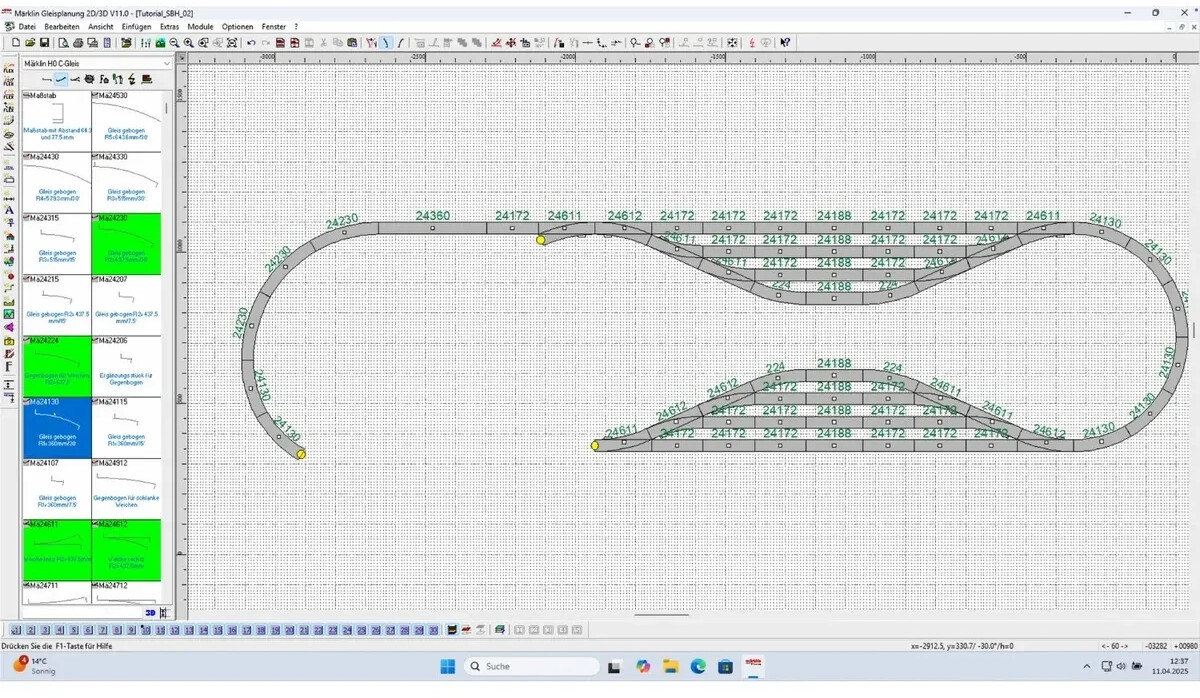1200x698 pixels.
Task: Open context help with the question-arrow icon
Action: (x=785, y=43)
